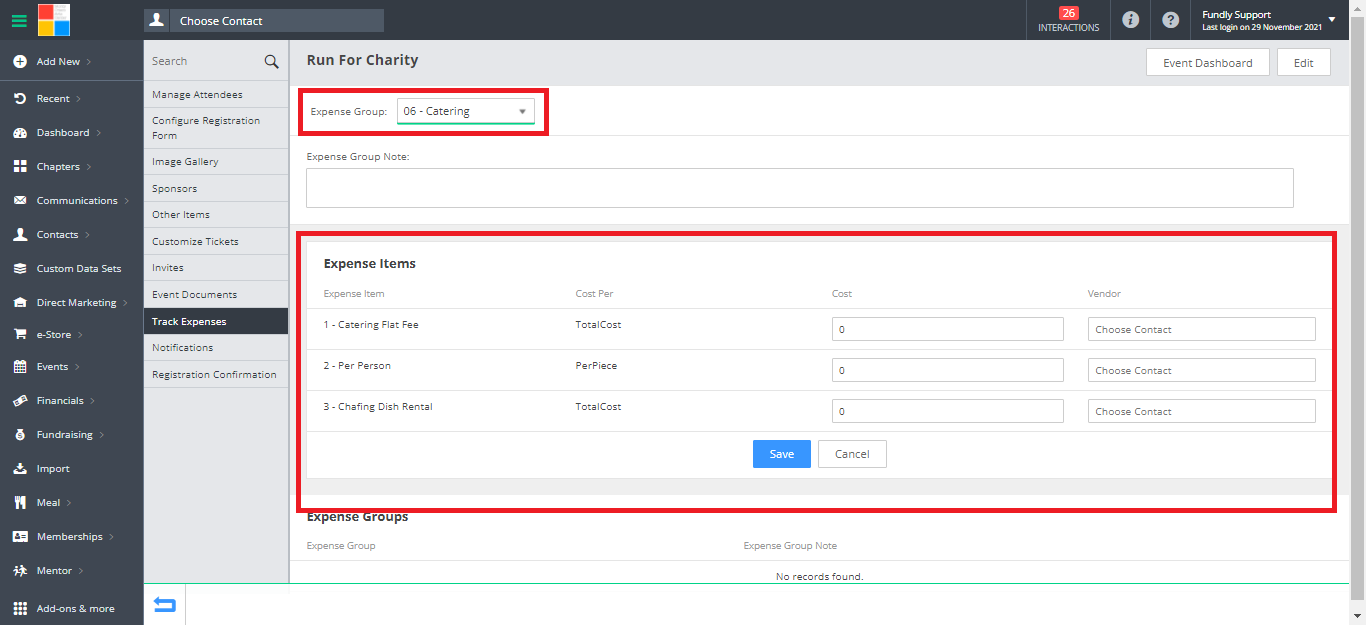
Task: Open Configure Registration Form
Action: 216,128
